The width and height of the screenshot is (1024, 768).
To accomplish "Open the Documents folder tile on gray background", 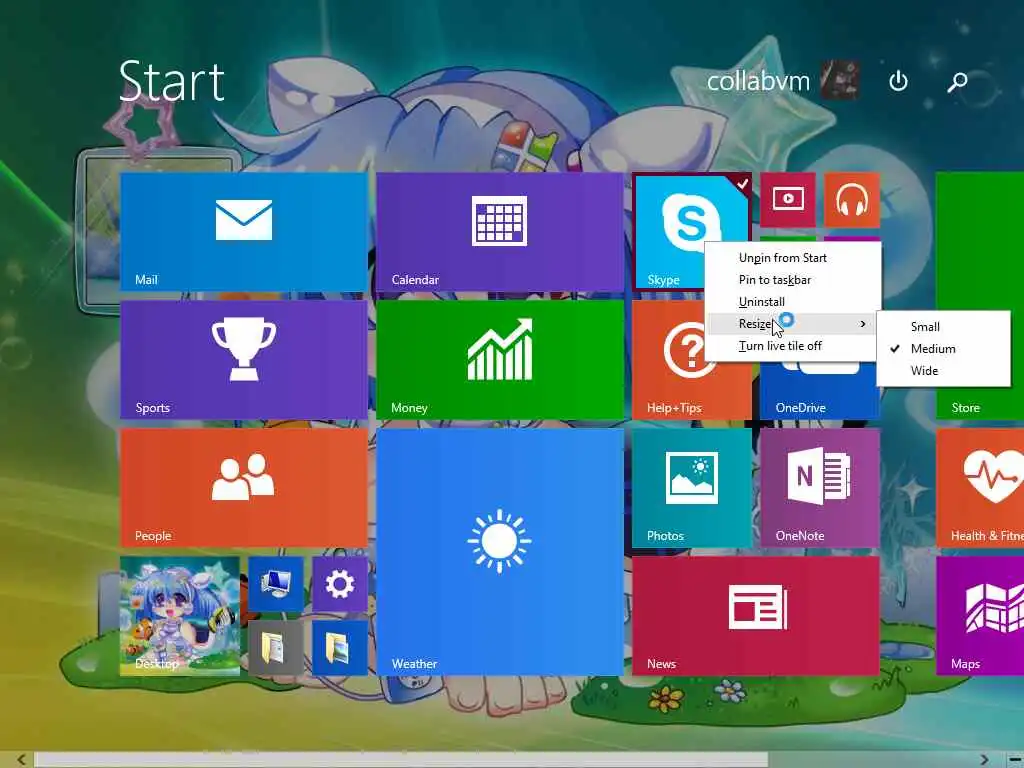I will point(276,648).
